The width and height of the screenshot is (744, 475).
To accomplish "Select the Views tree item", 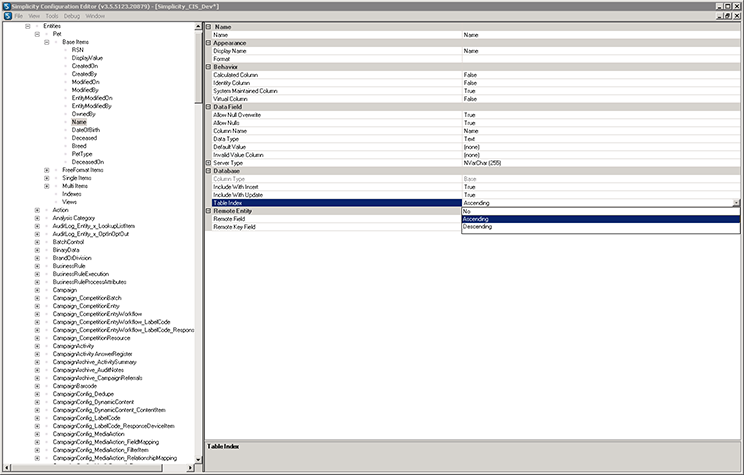I will [69, 202].
